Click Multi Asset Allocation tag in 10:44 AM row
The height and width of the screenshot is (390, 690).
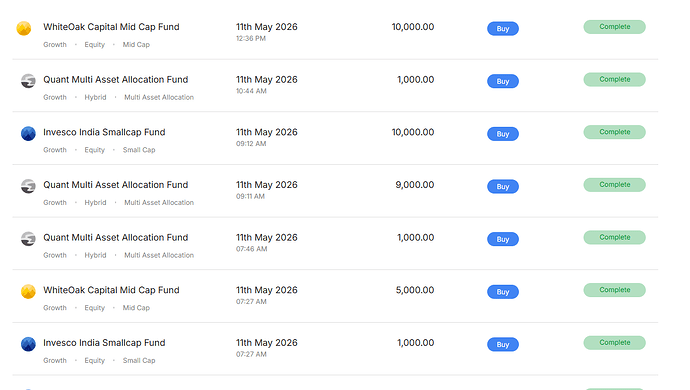pos(159,97)
